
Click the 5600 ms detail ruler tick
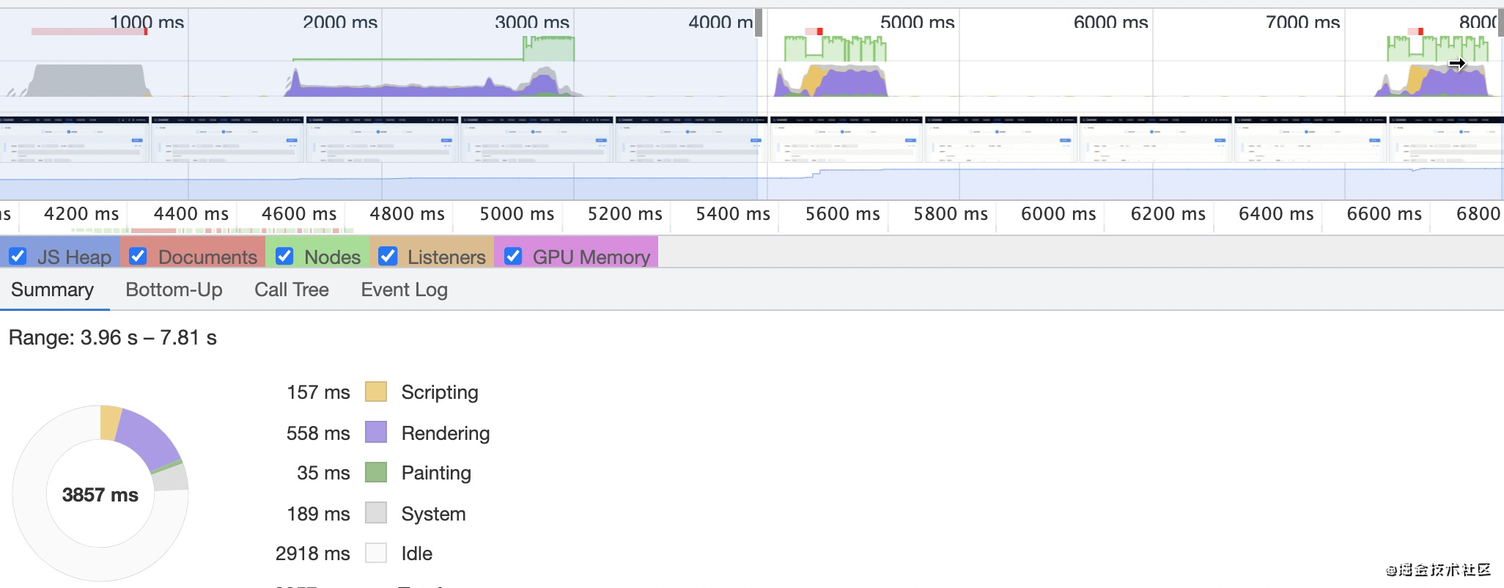point(843,214)
